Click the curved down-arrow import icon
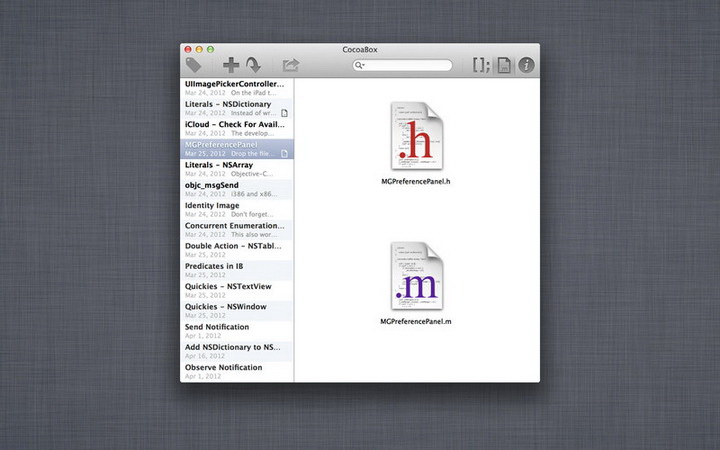Viewport: 720px width, 450px height. (253, 65)
